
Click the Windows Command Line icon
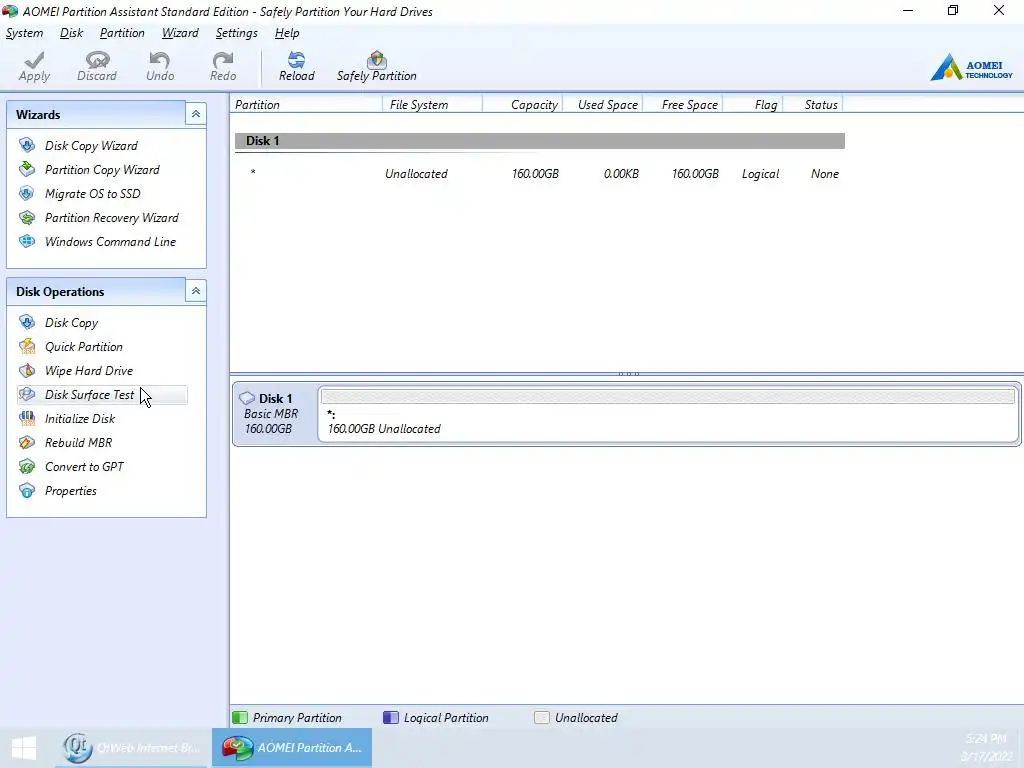click(x=27, y=242)
